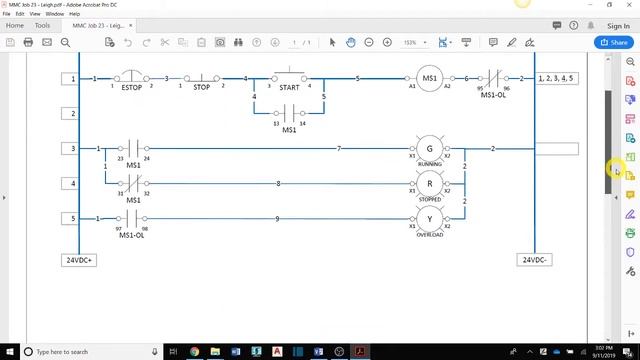Viewport: 640px width, 360px height.
Task: Click the Paste clipboard icon
Action: click(202, 42)
